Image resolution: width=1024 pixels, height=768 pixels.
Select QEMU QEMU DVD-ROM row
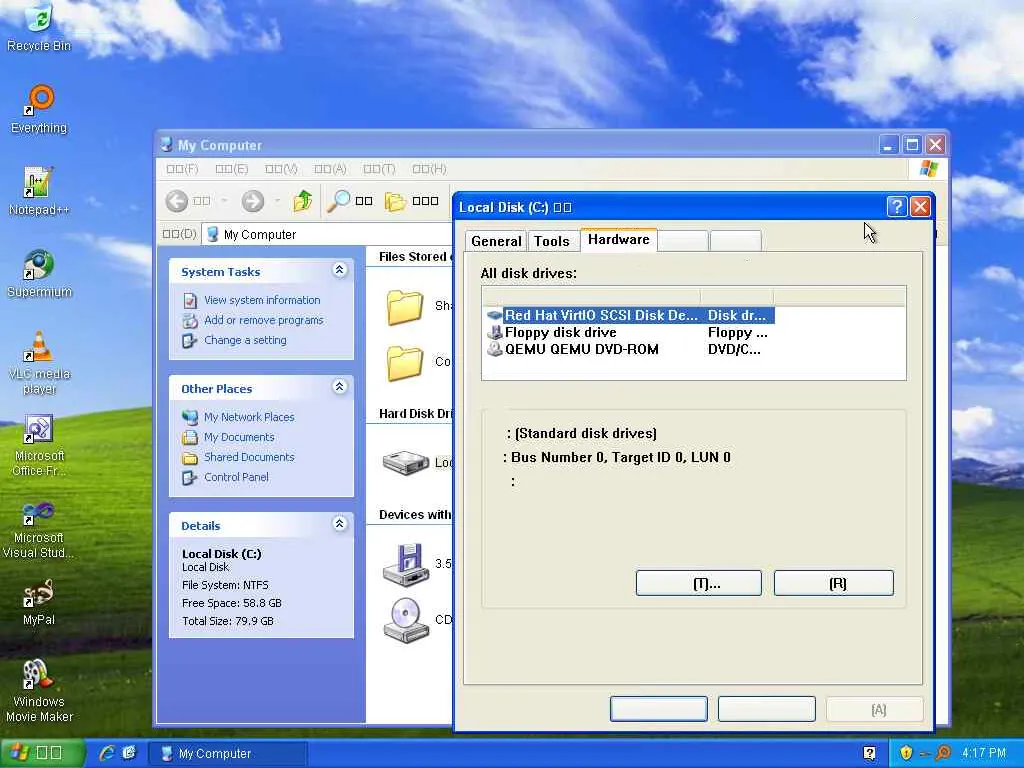tap(630, 349)
